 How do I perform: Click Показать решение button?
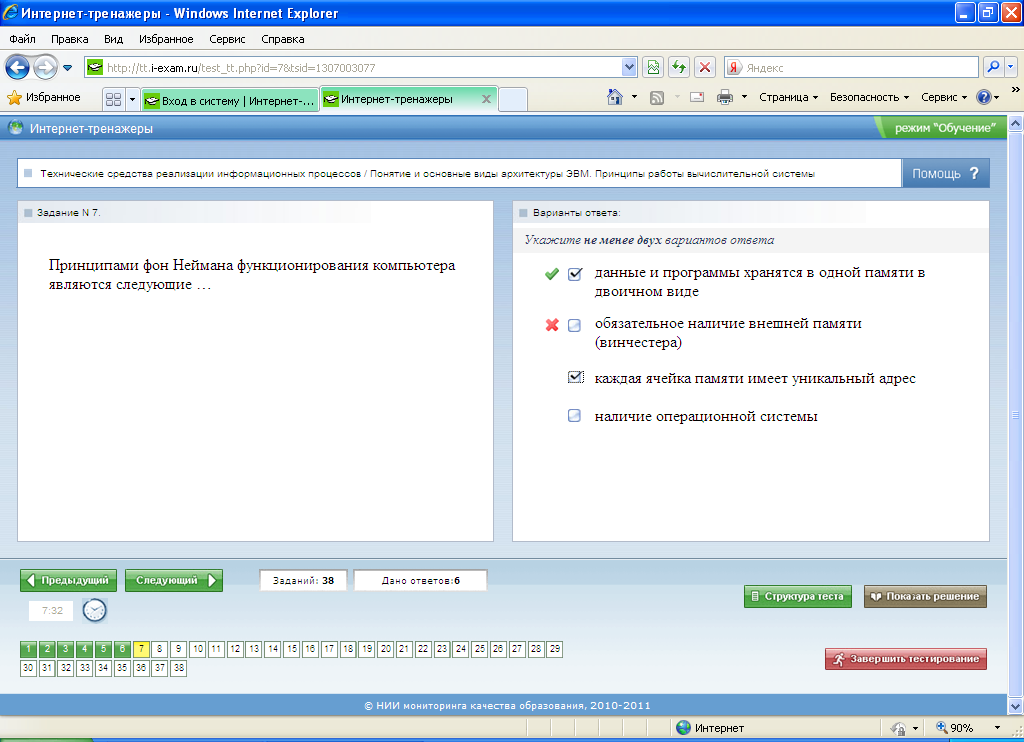click(925, 596)
